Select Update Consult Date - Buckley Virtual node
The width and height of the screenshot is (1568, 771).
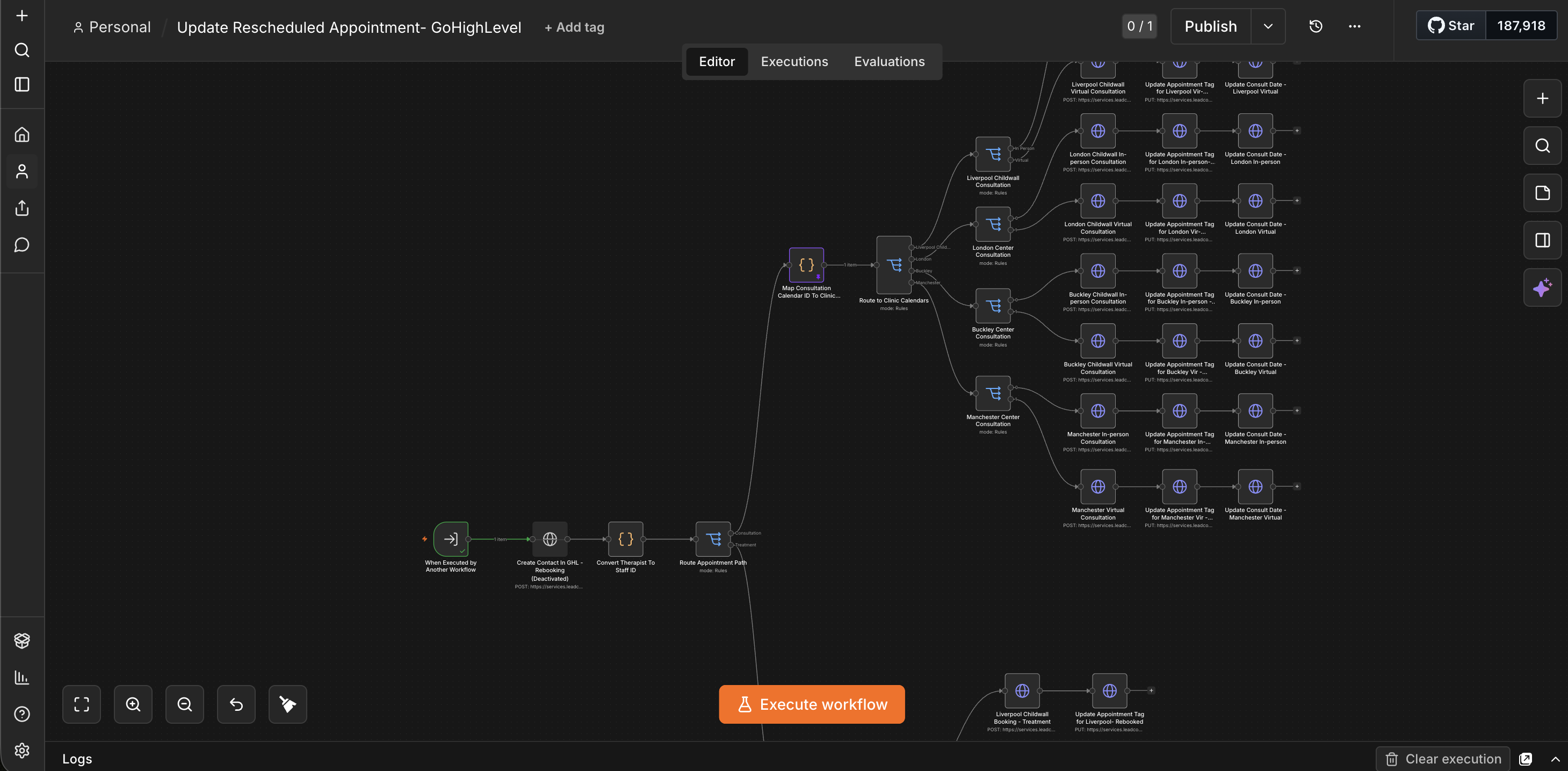[1255, 341]
